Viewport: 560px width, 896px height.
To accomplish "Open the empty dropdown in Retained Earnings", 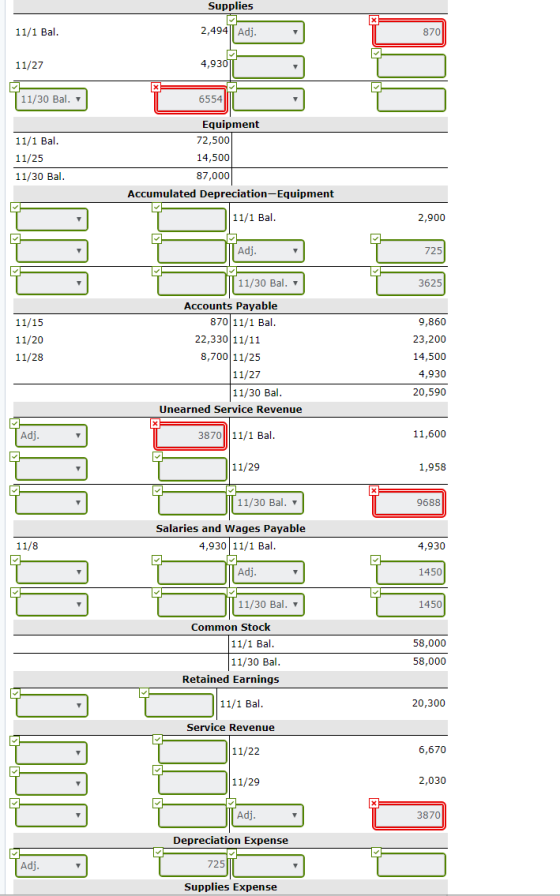I will [x=52, y=706].
